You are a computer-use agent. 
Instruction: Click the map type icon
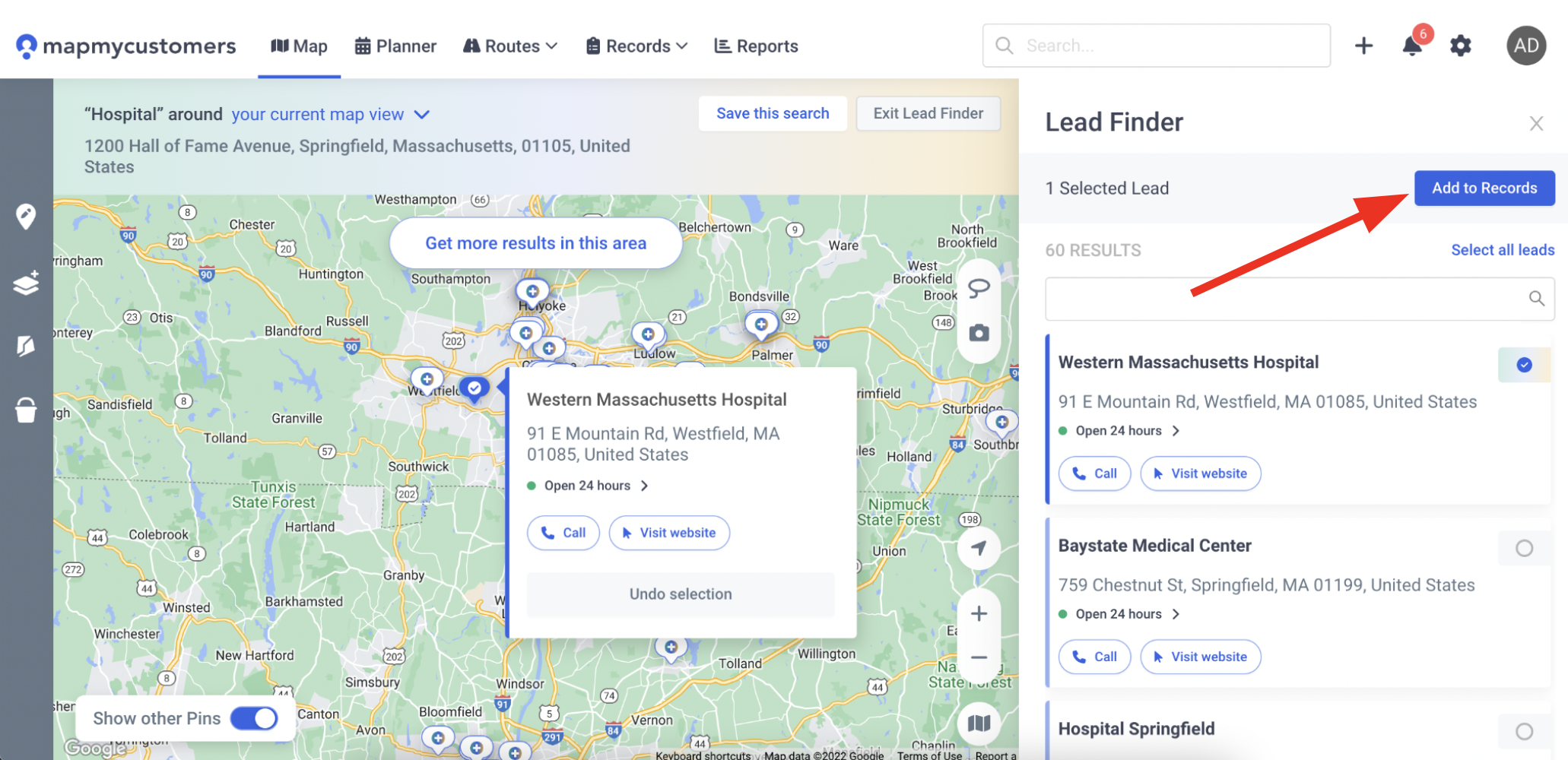(979, 723)
